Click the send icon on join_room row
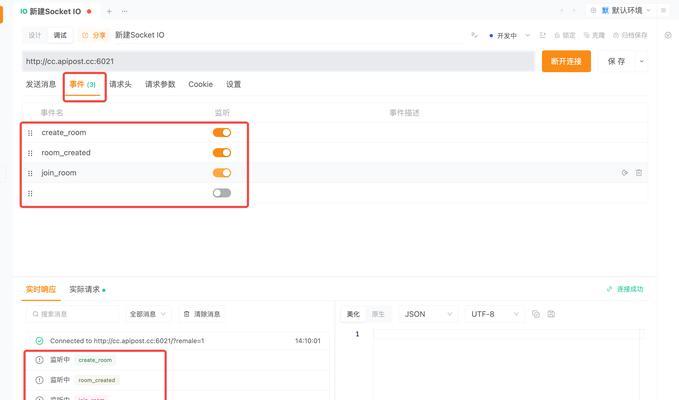The image size is (679, 400). point(625,173)
